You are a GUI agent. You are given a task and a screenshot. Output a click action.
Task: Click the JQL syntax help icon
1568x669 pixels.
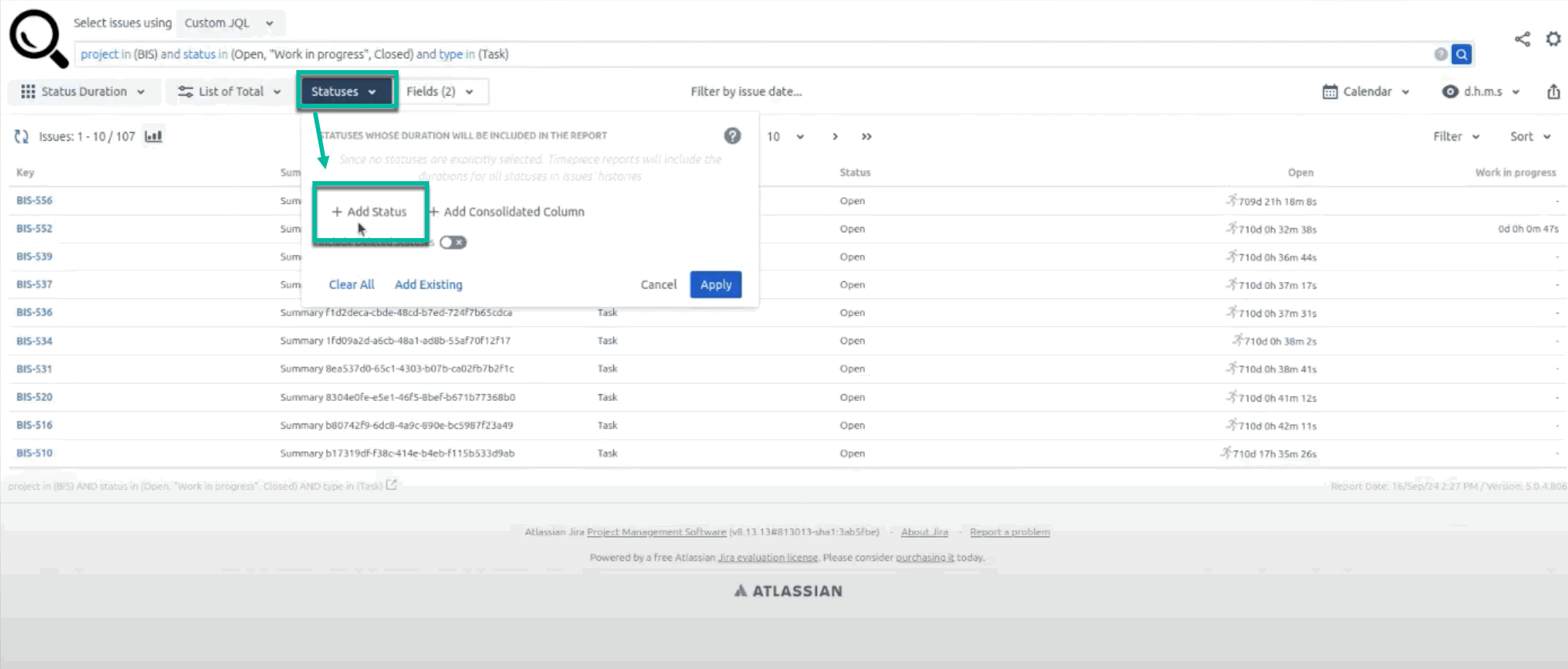[1440, 54]
